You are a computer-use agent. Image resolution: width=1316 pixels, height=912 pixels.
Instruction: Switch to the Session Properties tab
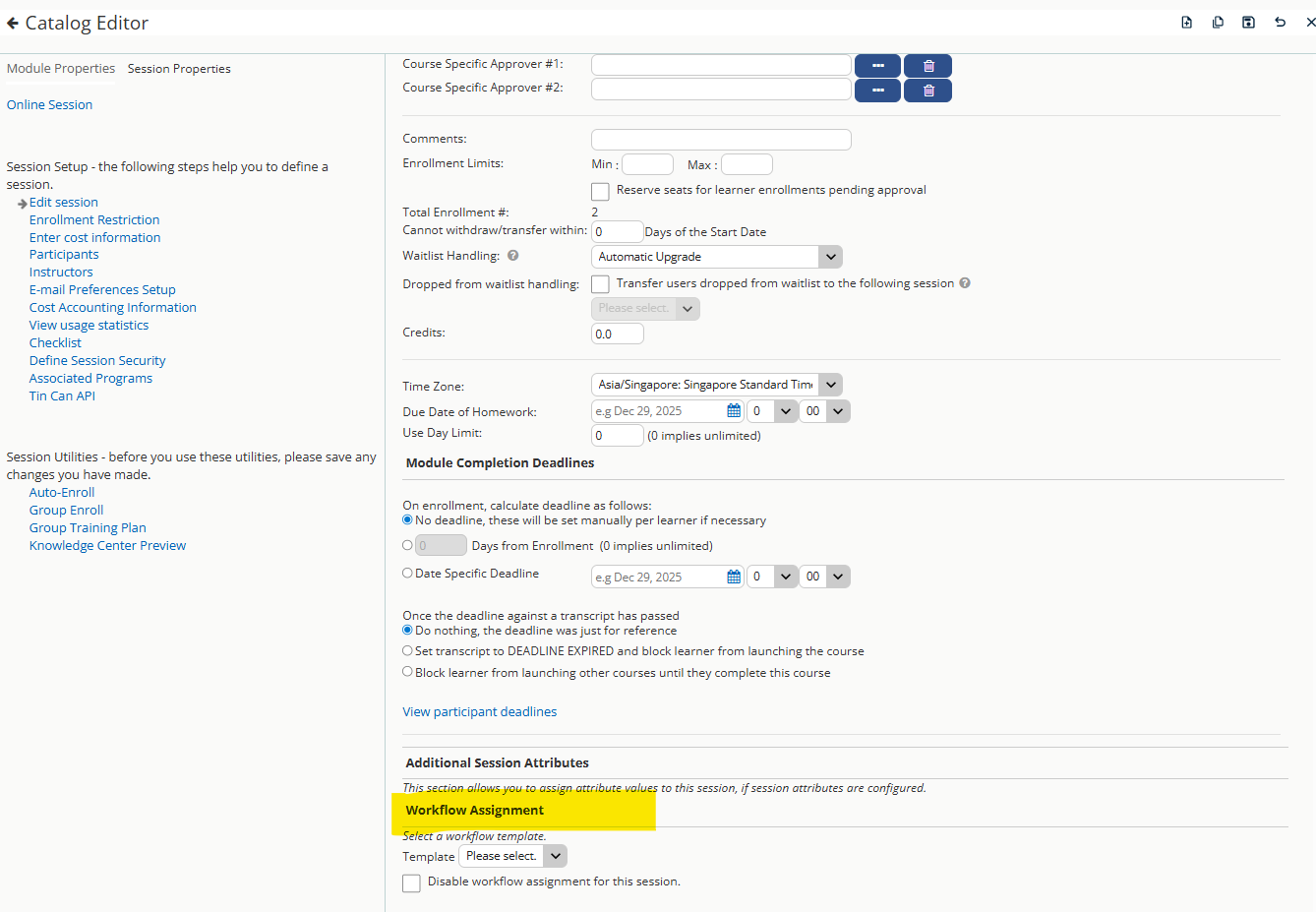179,69
